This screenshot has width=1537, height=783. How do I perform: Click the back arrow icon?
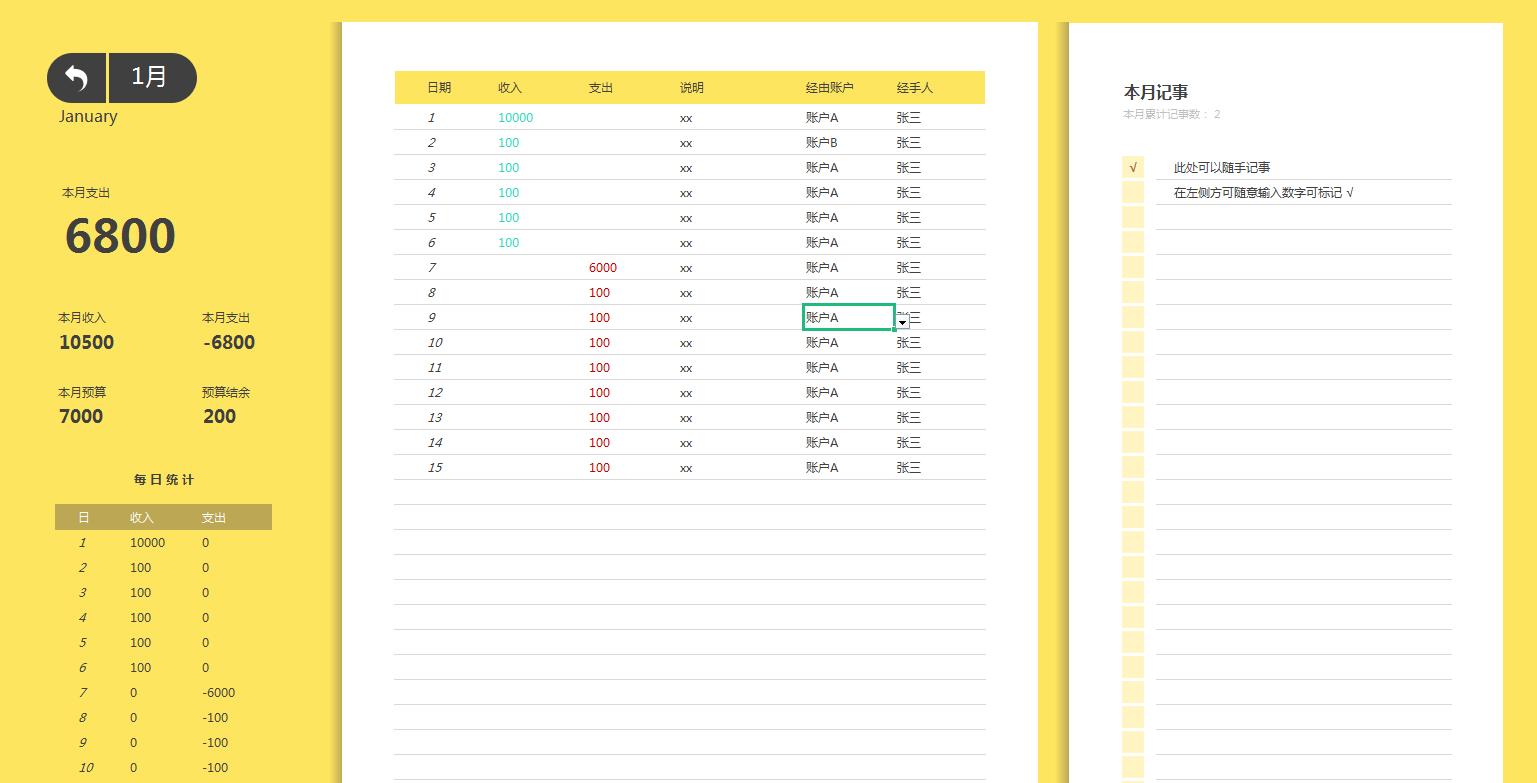pyautogui.click(x=76, y=78)
